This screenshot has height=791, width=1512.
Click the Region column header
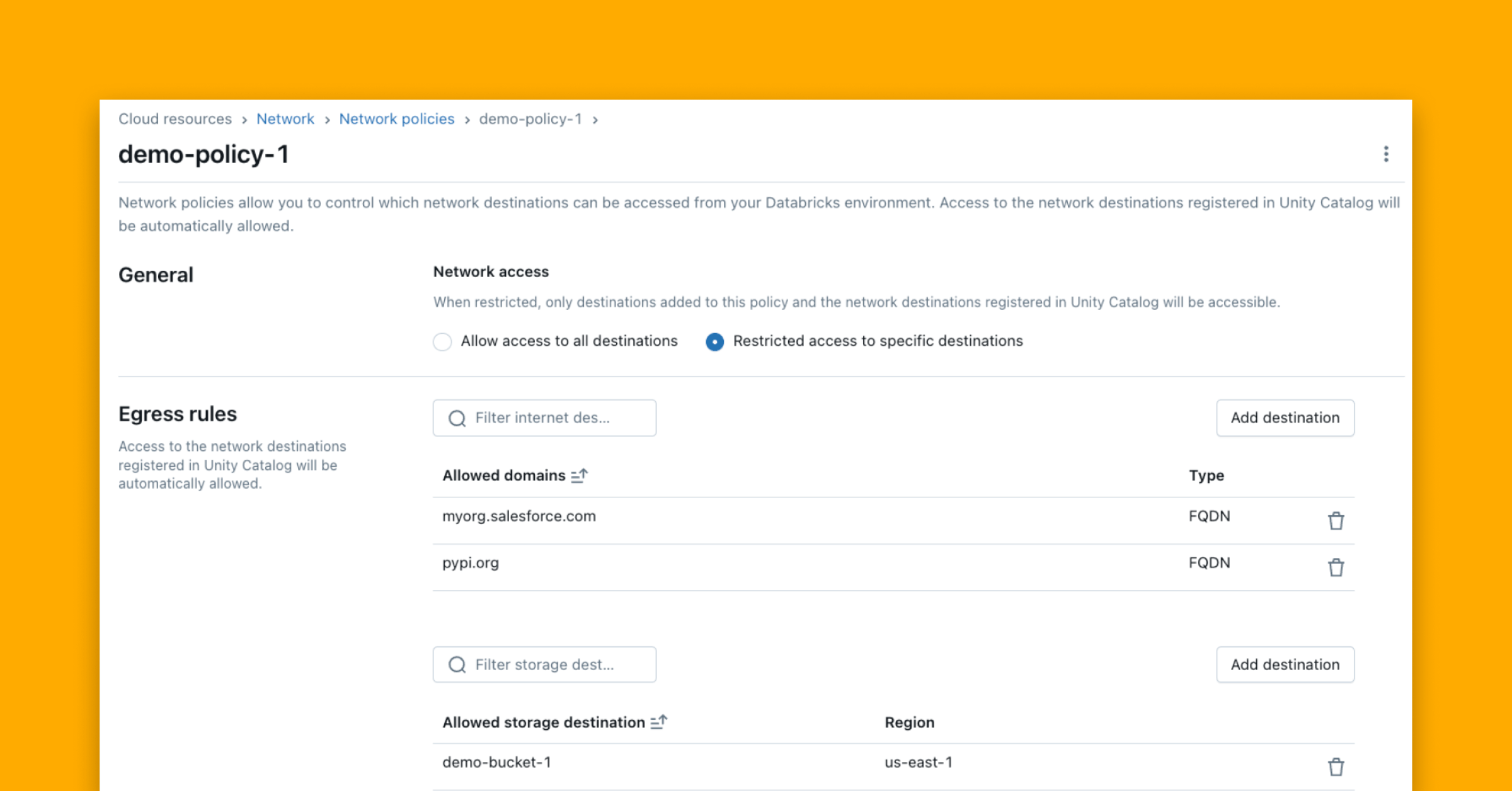(909, 722)
